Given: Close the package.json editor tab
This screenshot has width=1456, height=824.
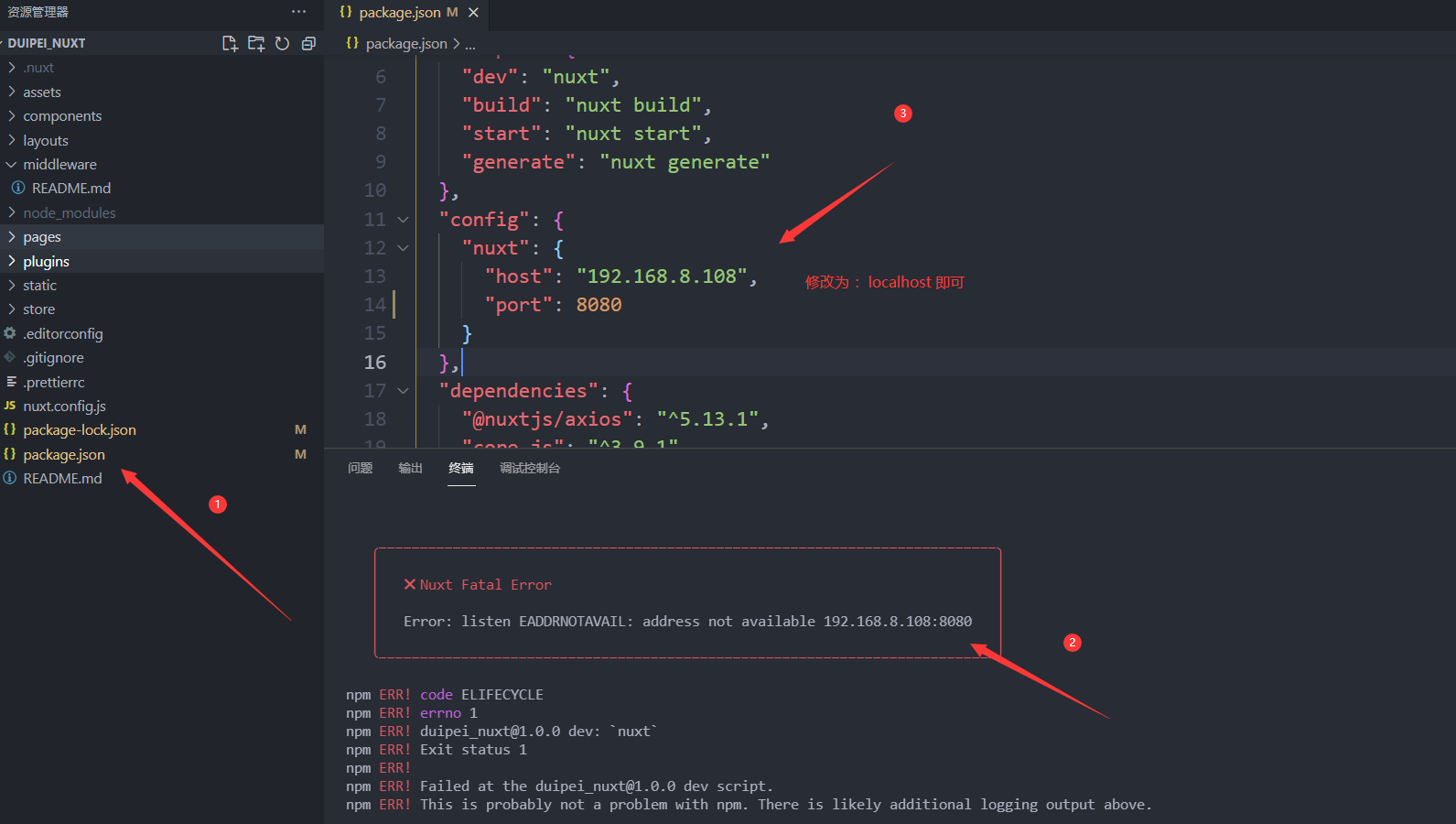Looking at the screenshot, I should click(x=473, y=13).
